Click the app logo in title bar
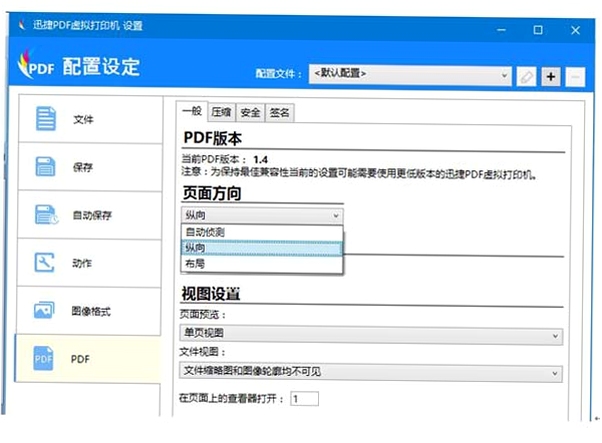 click(x=22, y=25)
